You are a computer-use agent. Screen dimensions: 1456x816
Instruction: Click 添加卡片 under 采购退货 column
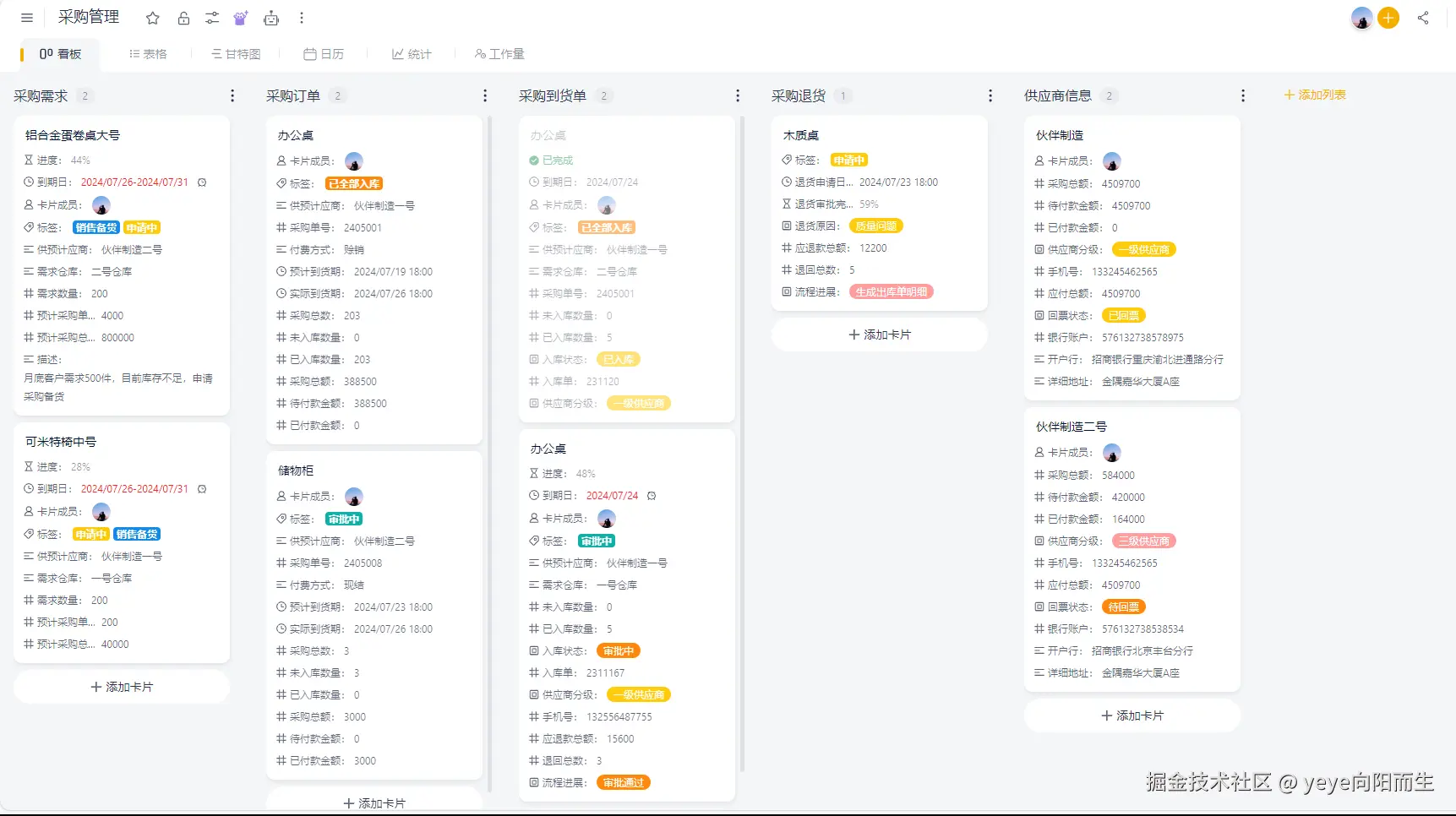coord(880,335)
